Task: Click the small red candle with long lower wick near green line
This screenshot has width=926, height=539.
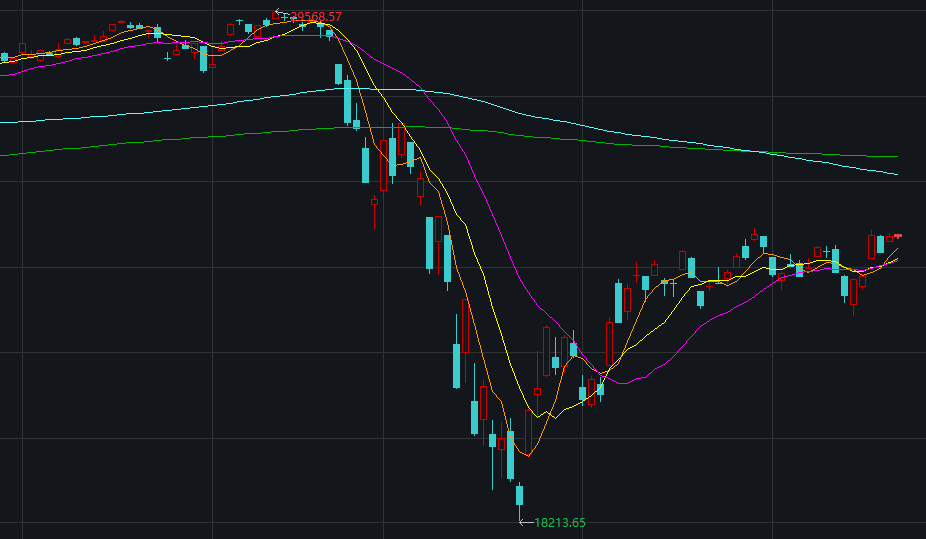Action: [374, 202]
